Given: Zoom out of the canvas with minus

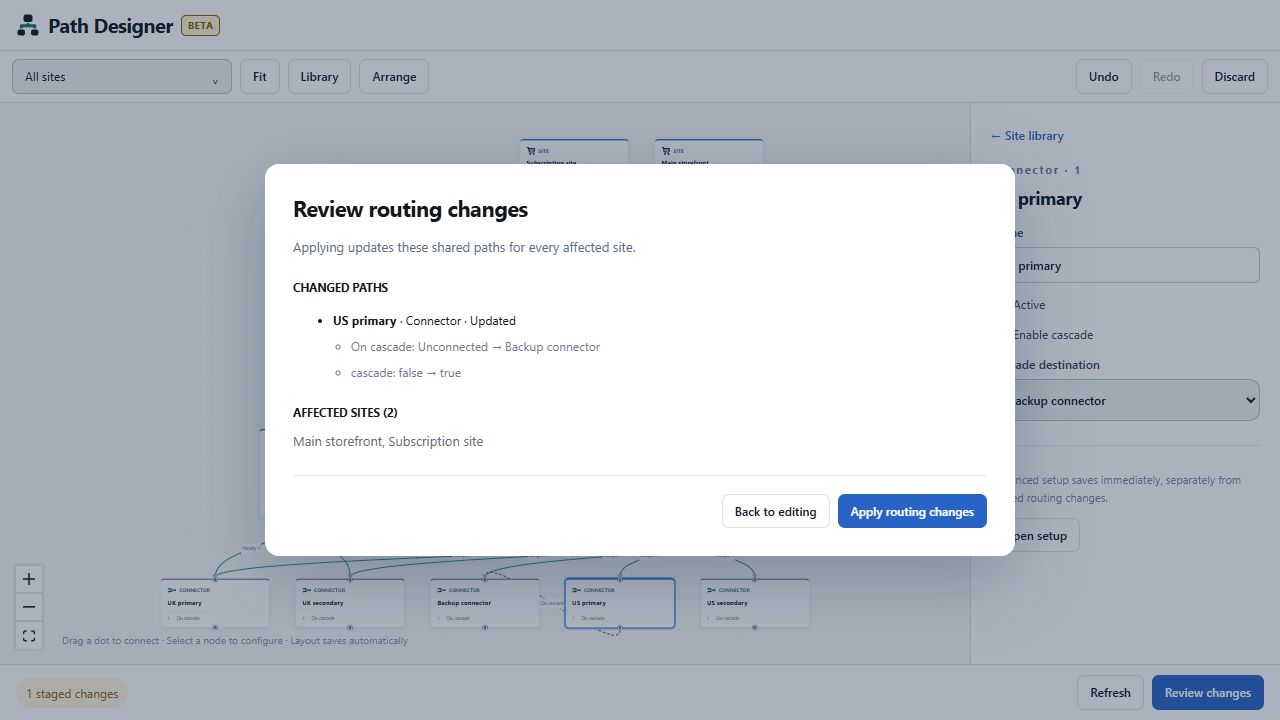Looking at the screenshot, I should pos(29,607).
